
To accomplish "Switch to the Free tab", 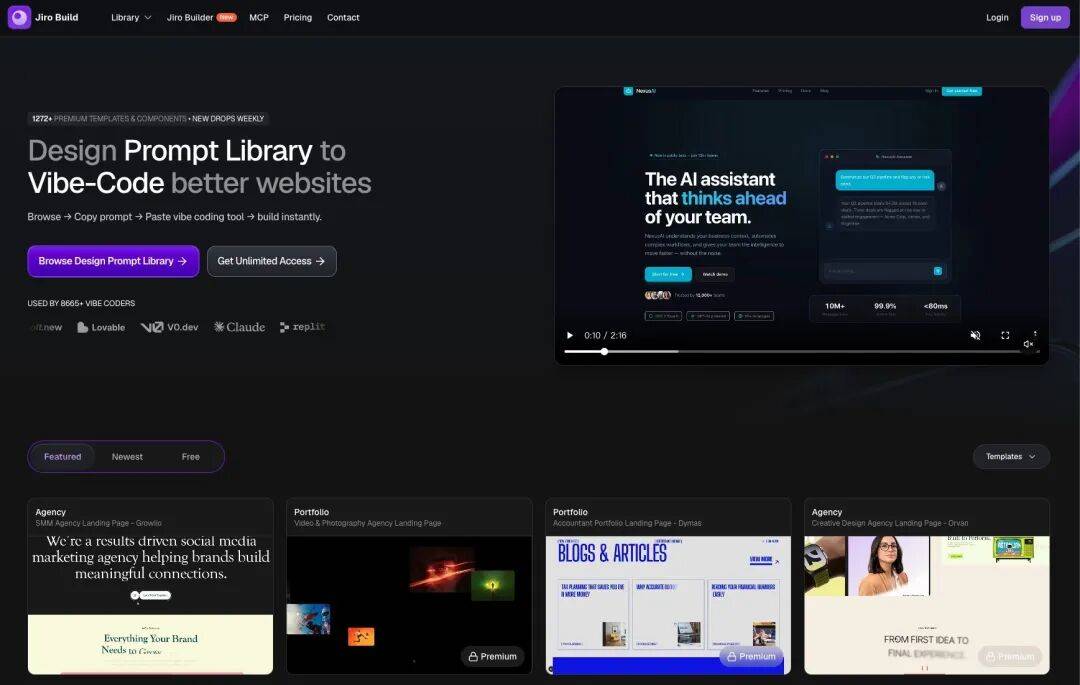I will coord(191,456).
